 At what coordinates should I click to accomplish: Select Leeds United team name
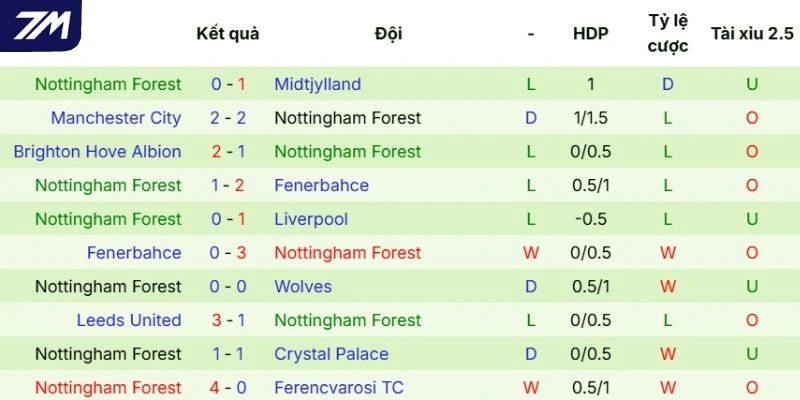129,320
